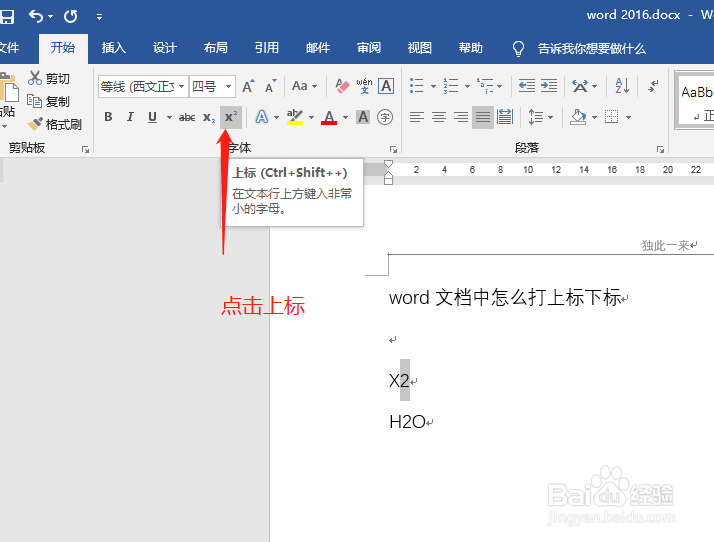Click the Distributed alignment icon
The width and height of the screenshot is (714, 542).
[x=505, y=117]
